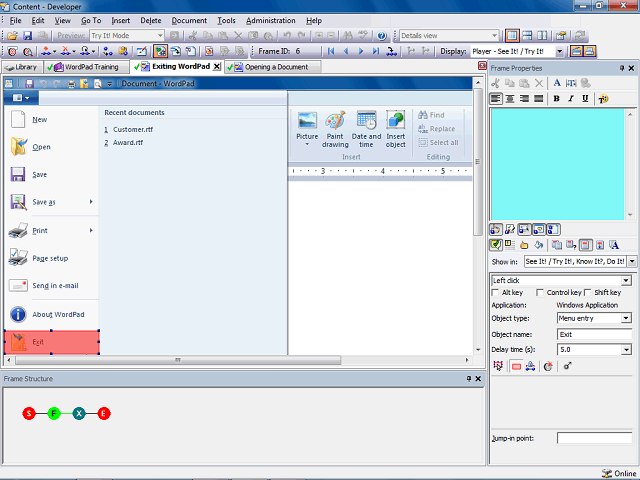
Task: Click the colored T text-color icon
Action: 603,99
